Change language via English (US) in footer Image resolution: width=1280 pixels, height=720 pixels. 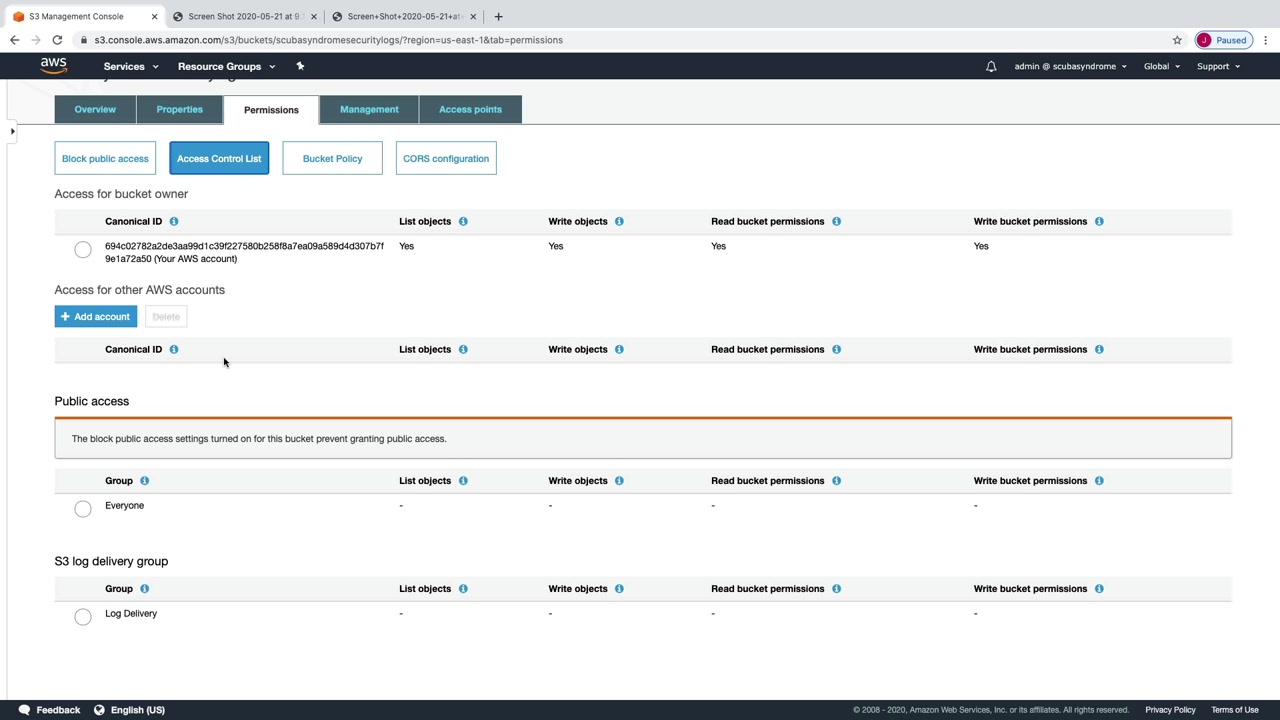click(x=129, y=710)
